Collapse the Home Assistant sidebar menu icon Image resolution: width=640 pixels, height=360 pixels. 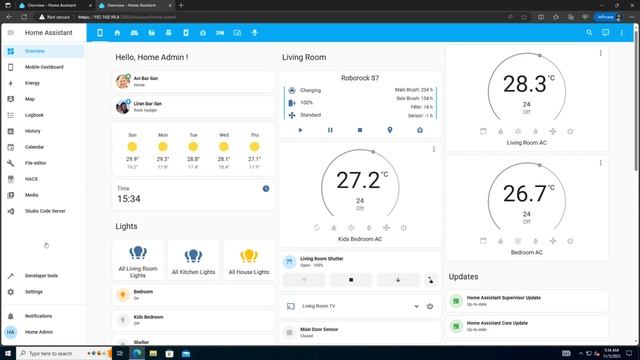[11, 33]
